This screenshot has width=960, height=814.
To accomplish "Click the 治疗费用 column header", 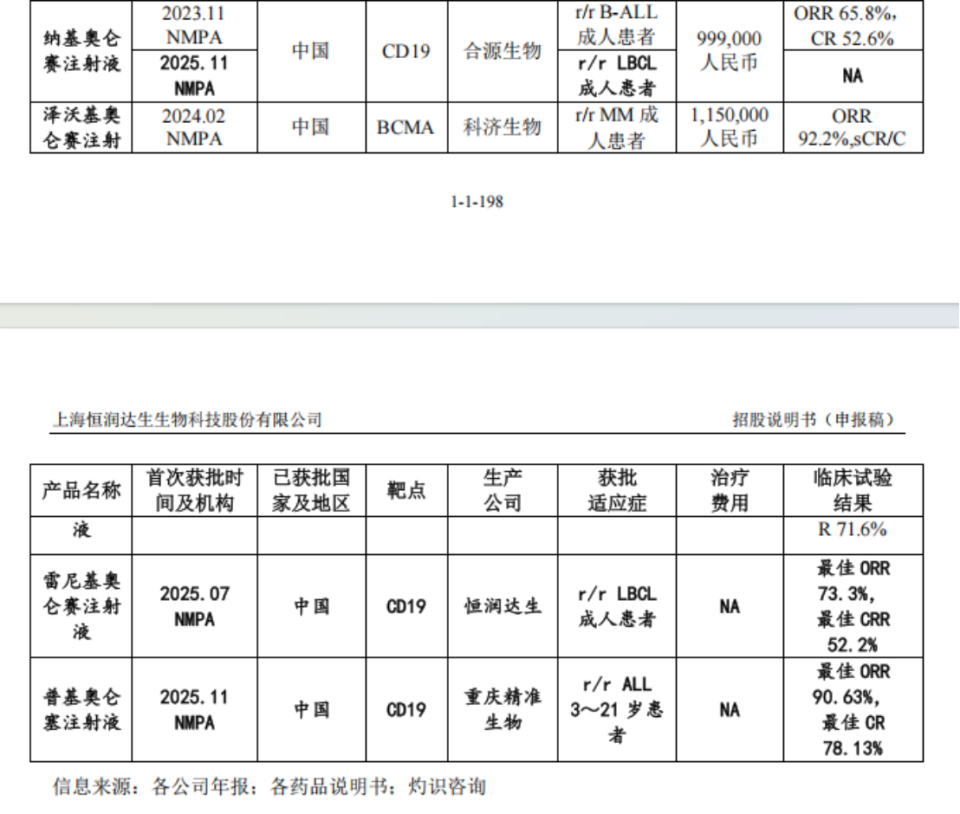I will tap(729, 490).
